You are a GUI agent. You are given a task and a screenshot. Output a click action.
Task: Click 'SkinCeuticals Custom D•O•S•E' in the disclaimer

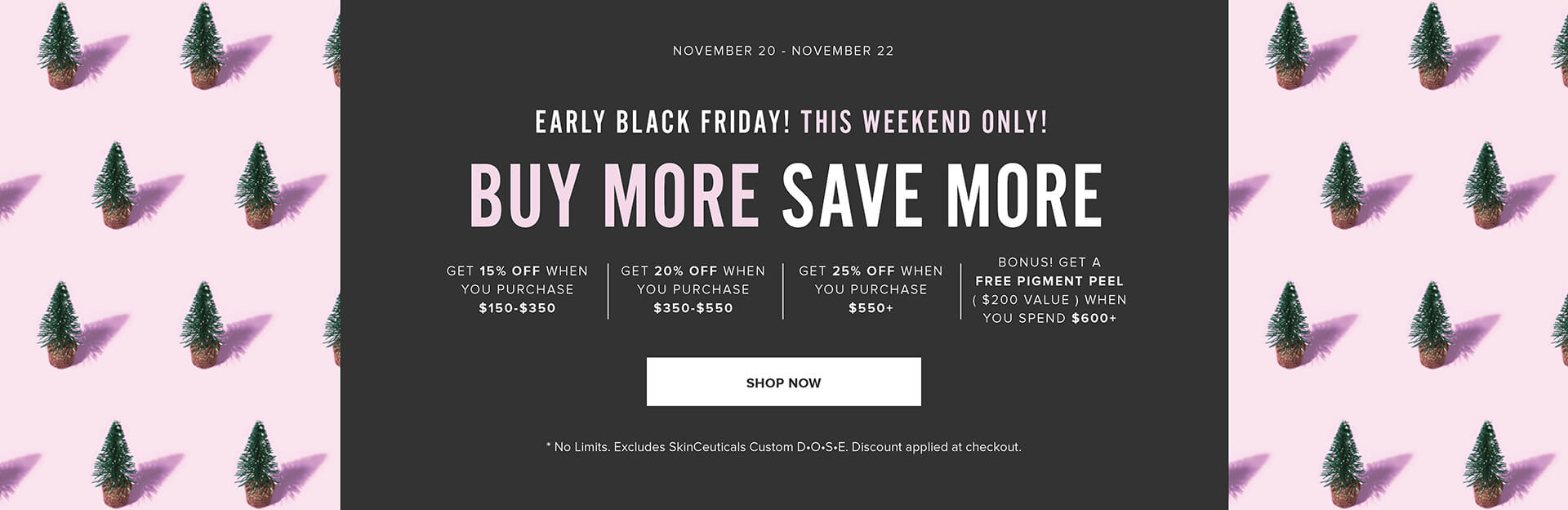(758, 447)
